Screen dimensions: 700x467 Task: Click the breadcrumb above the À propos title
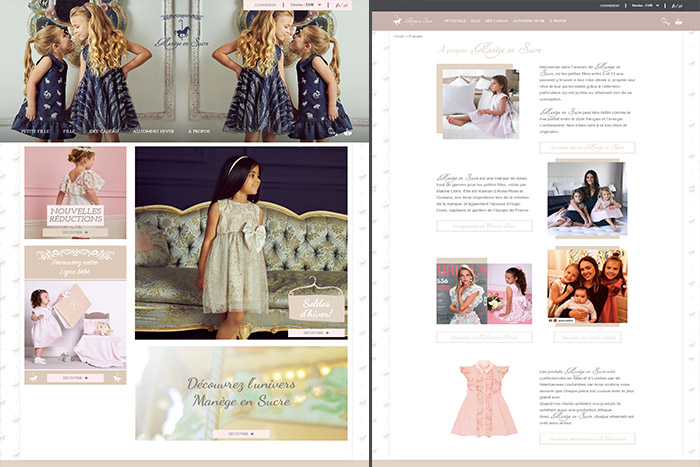(x=407, y=36)
